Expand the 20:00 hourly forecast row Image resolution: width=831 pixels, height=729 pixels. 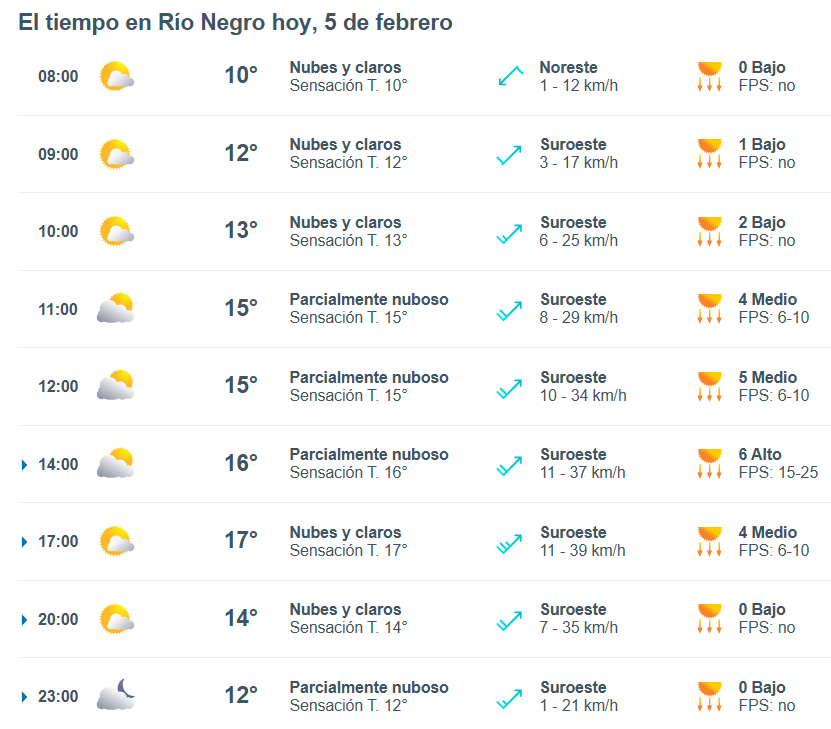(24, 619)
